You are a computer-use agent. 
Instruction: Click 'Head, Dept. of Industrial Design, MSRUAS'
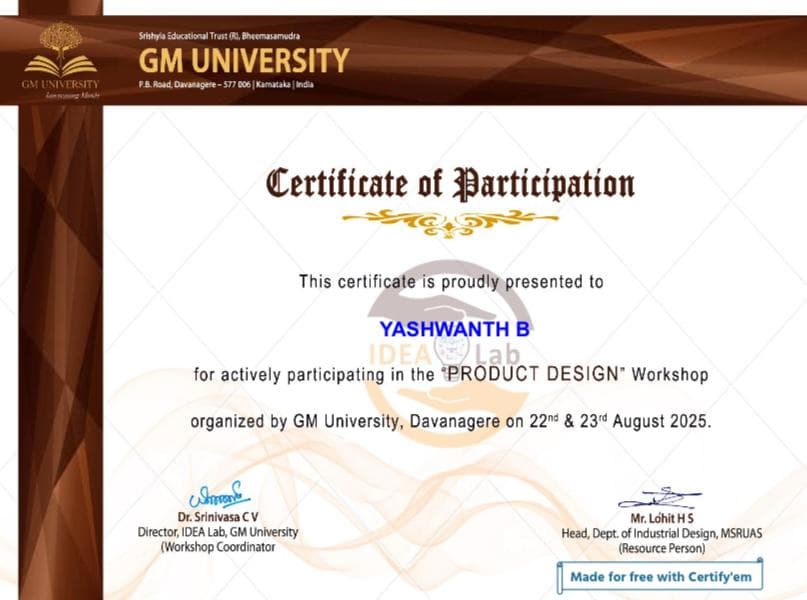click(x=662, y=534)
